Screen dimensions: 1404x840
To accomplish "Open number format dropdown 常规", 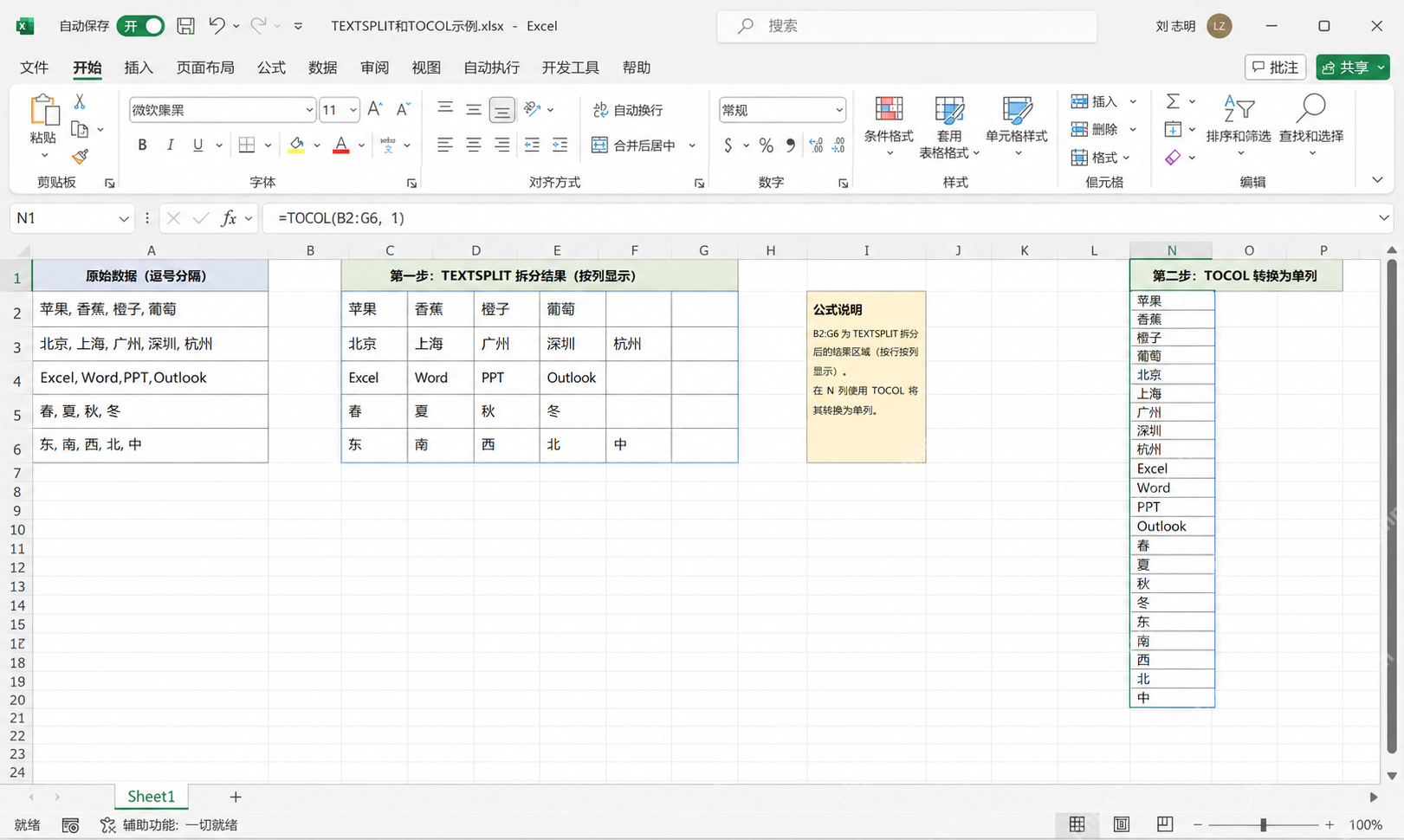I will (839, 110).
